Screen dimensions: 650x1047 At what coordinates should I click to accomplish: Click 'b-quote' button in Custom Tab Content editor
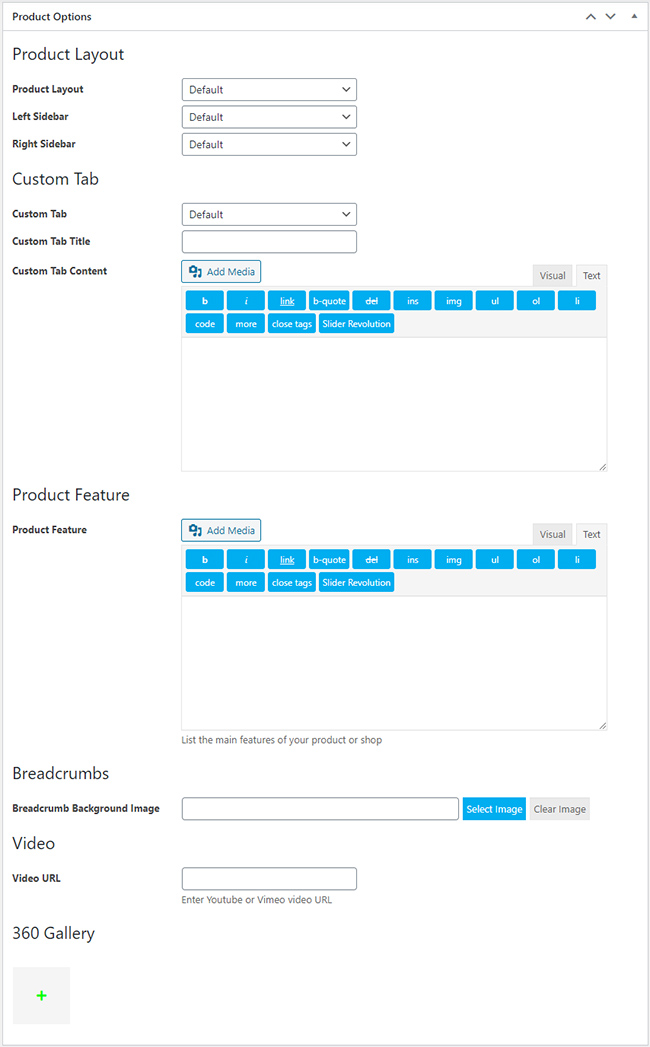(329, 301)
